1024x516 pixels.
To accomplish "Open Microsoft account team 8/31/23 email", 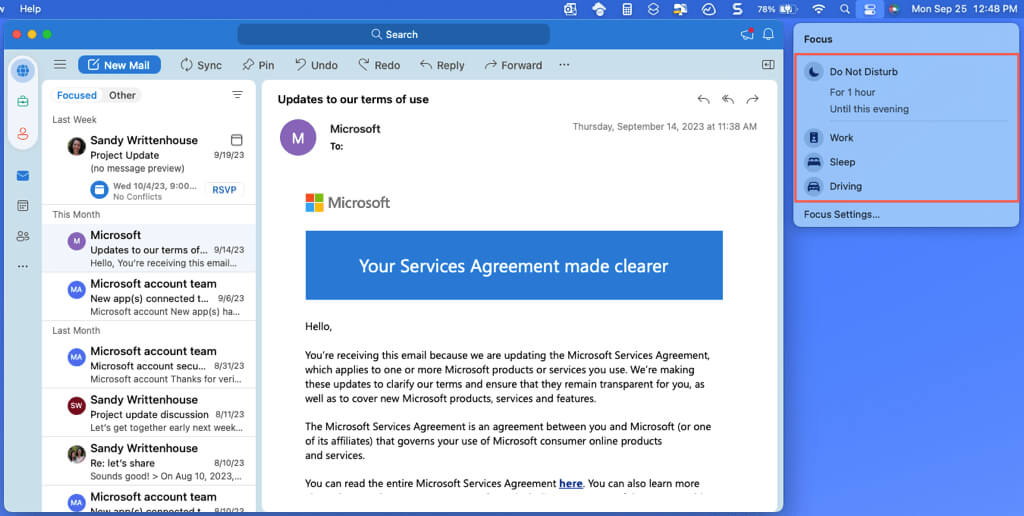I will 149,364.
